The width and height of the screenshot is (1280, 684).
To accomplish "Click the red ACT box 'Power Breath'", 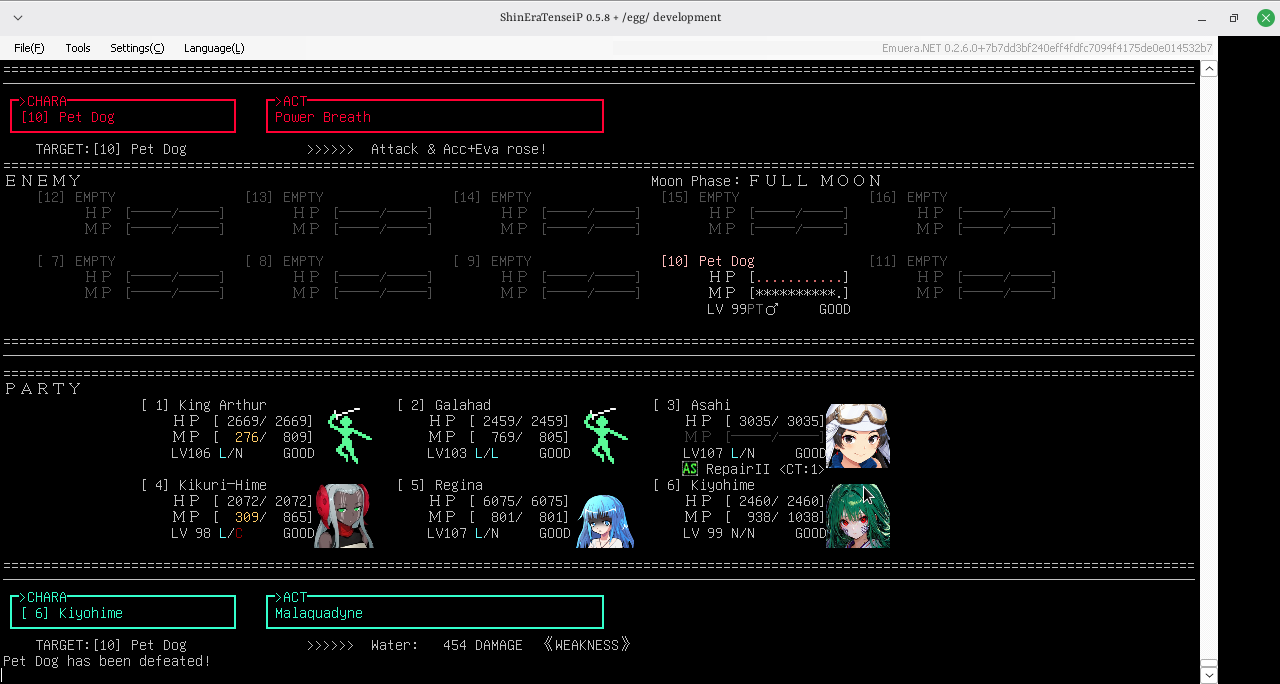I will (435, 116).
